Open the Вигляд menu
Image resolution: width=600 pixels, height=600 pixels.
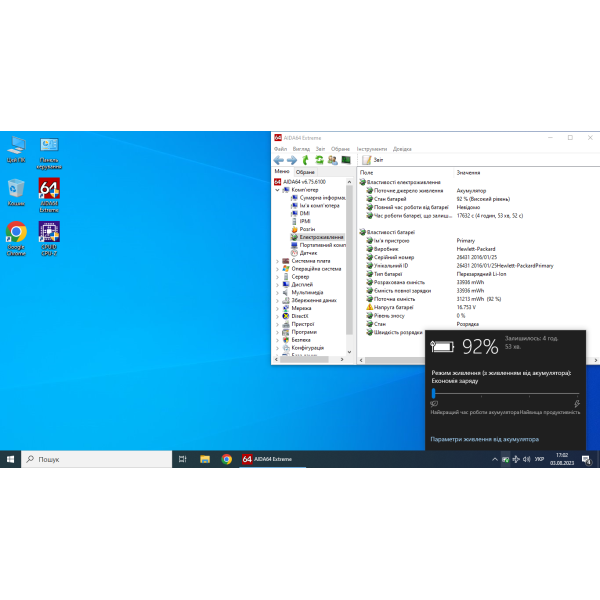[301, 149]
